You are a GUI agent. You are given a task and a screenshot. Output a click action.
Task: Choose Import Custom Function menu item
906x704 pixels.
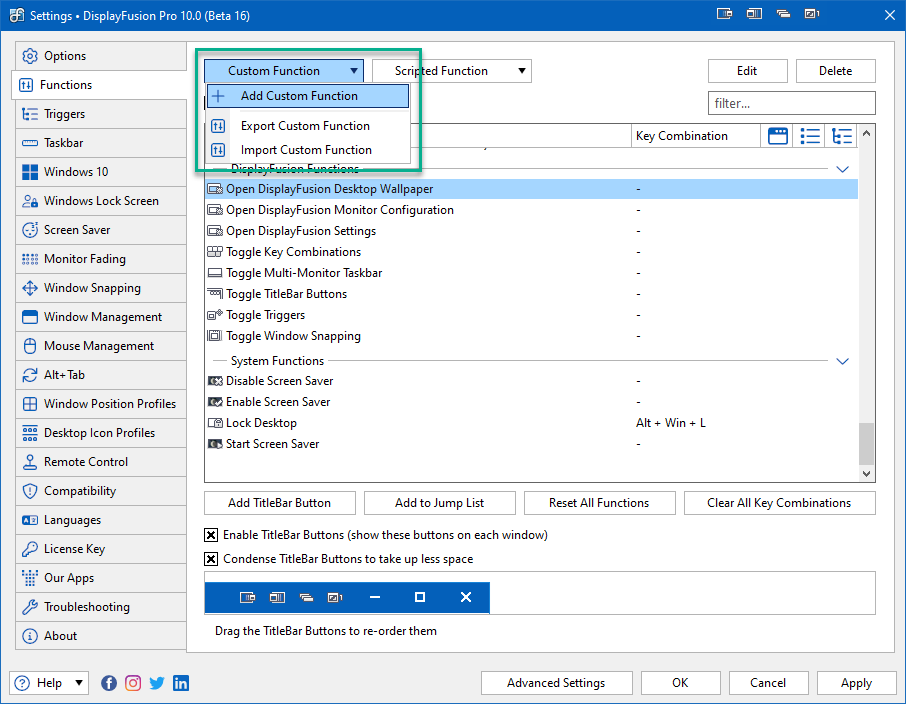pyautogui.click(x=308, y=150)
